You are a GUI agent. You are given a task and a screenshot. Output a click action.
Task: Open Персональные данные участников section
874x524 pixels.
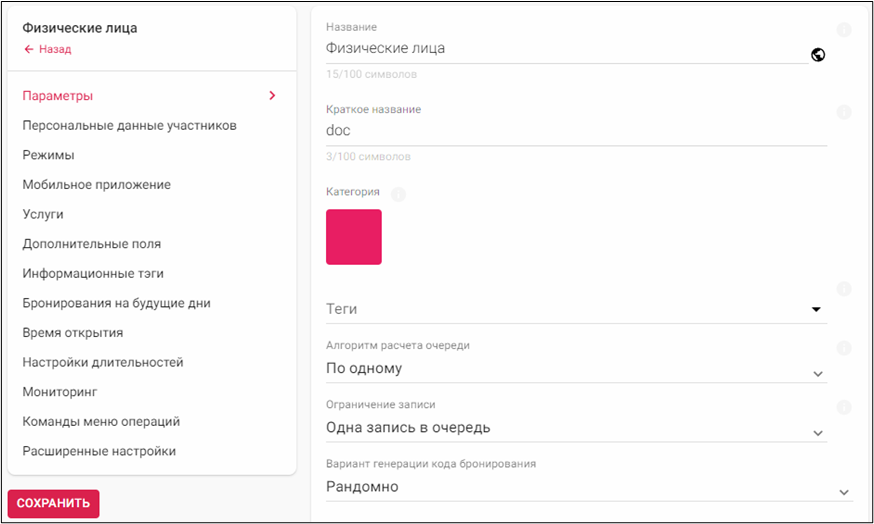[129, 125]
